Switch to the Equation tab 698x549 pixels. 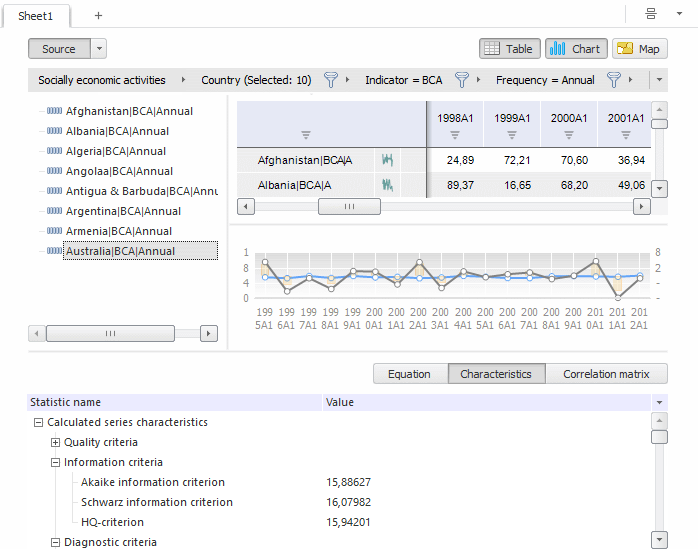click(x=409, y=374)
